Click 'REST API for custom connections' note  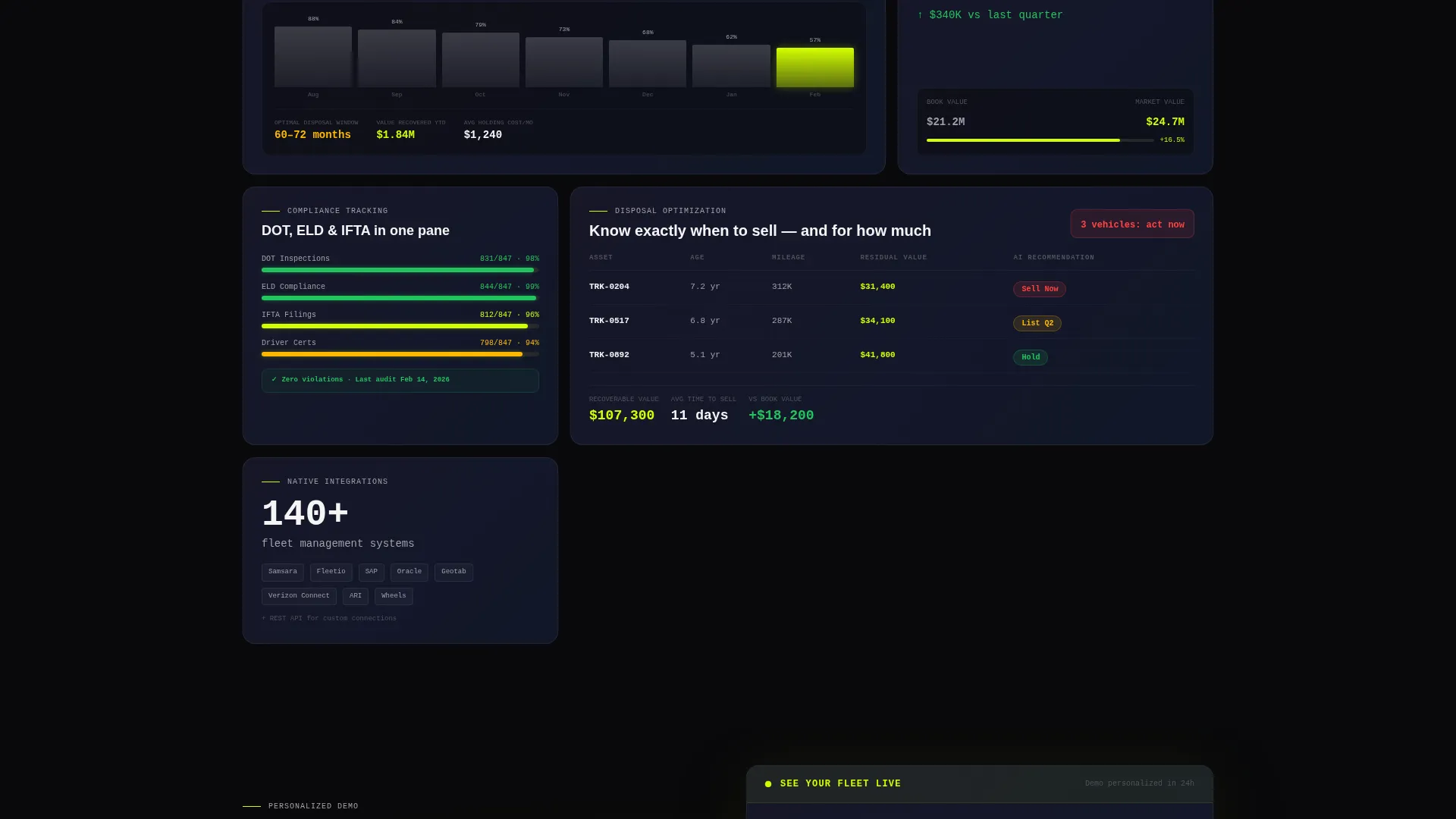coord(329,619)
